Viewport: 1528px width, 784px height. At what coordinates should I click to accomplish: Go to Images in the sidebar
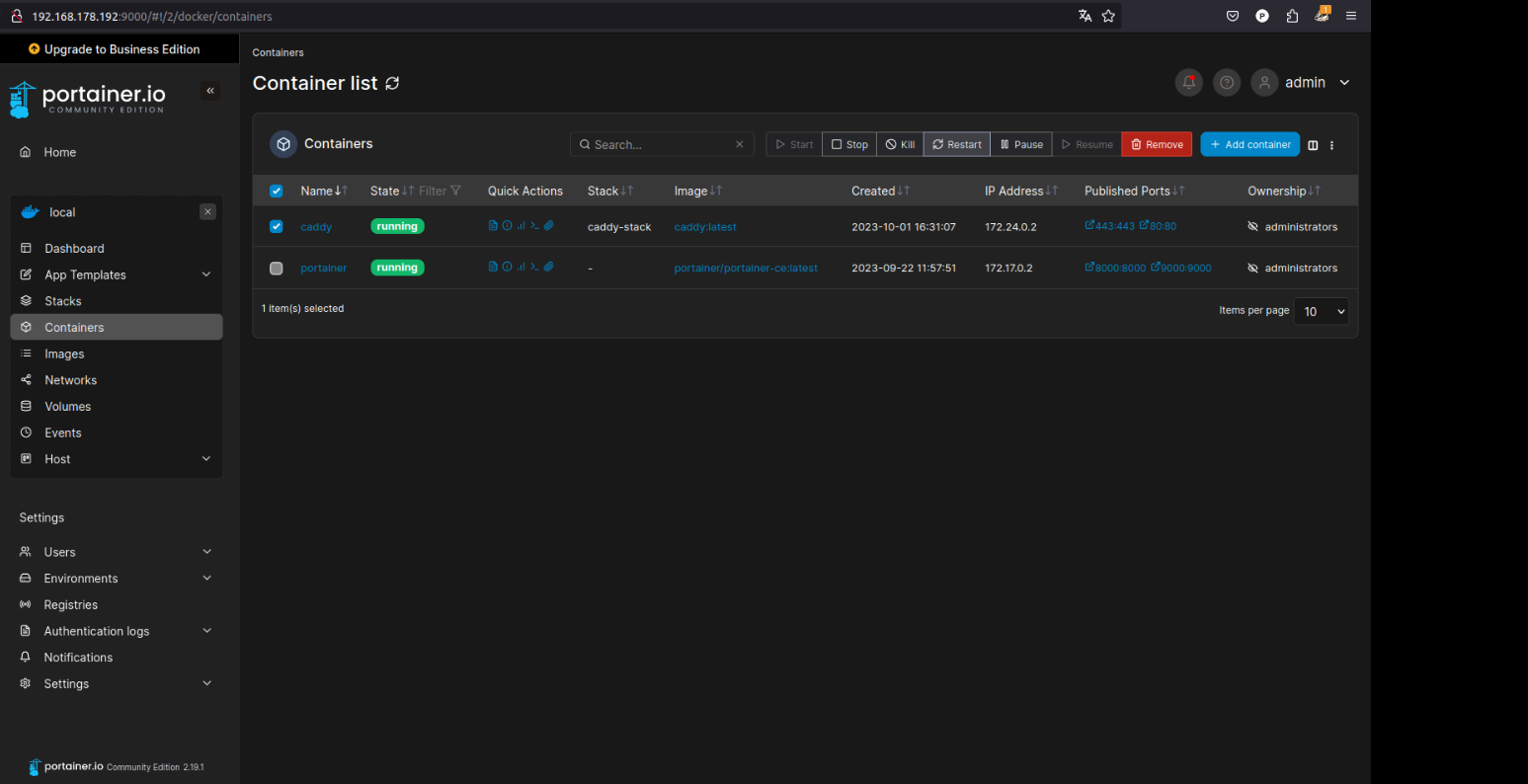[64, 353]
